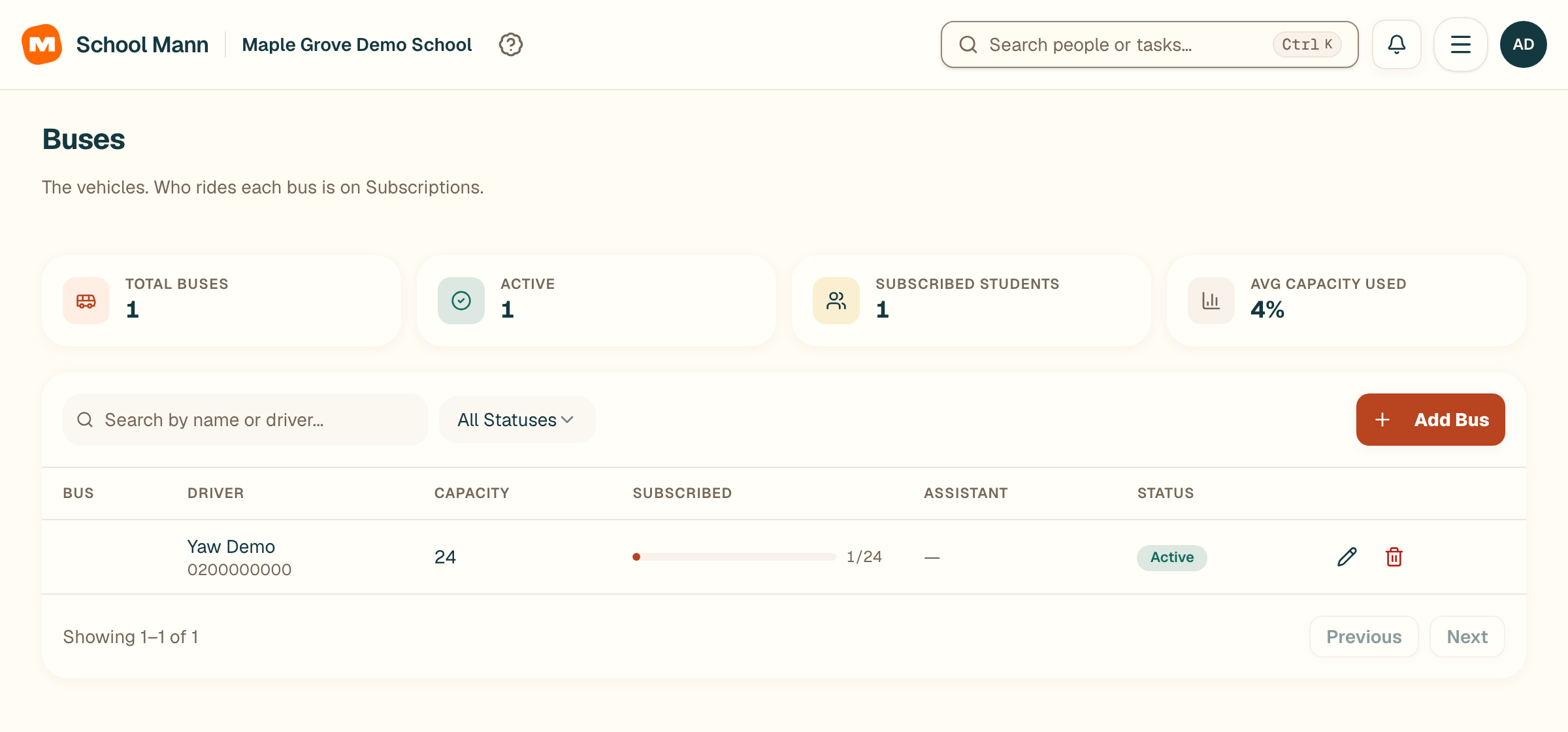Expand the All Statuses filter
Image resolution: width=1568 pixels, height=732 pixels.
(516, 420)
